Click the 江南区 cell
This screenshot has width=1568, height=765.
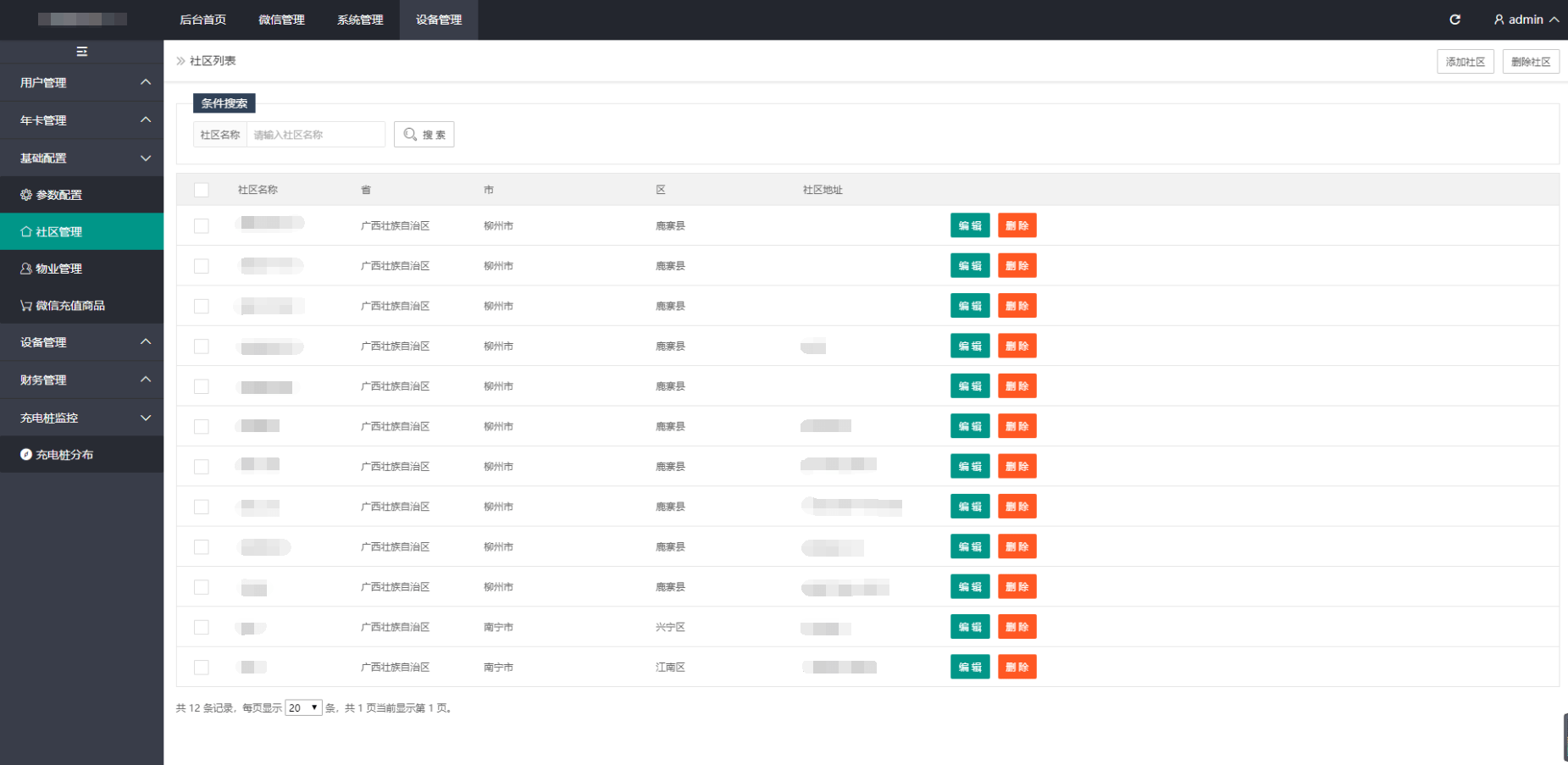(670, 668)
